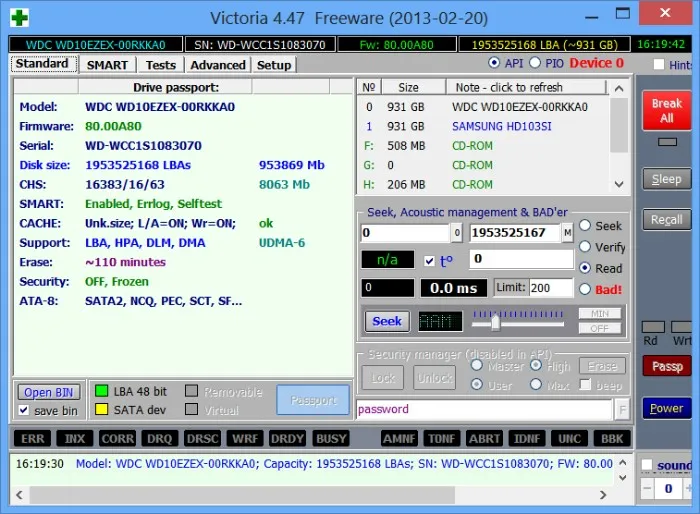Toggle the save bin checkbox
The height and width of the screenshot is (514, 700).
(24, 410)
